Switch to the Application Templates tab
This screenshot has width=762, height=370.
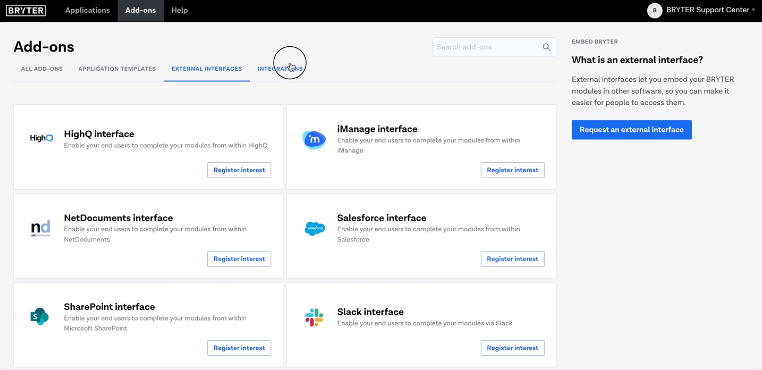[x=117, y=69]
